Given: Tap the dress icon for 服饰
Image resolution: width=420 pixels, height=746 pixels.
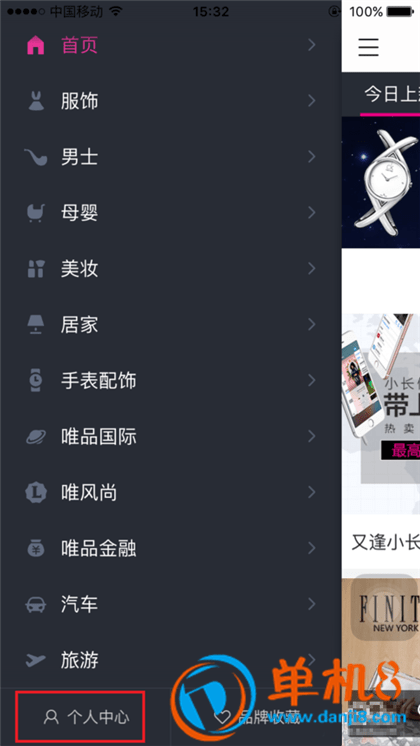Looking at the screenshot, I should pyautogui.click(x=36, y=101).
